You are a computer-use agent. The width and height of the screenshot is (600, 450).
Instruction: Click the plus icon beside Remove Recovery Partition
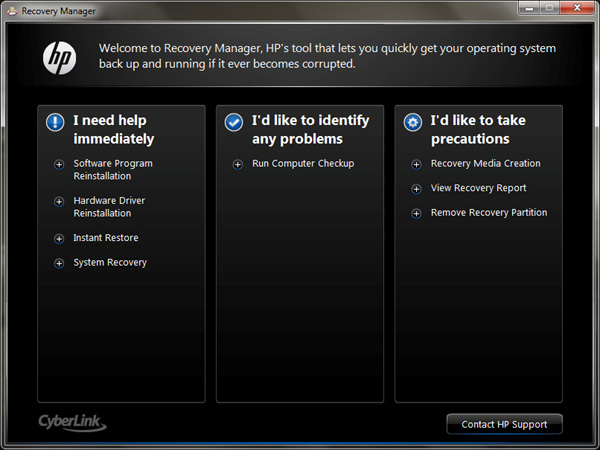click(x=416, y=214)
